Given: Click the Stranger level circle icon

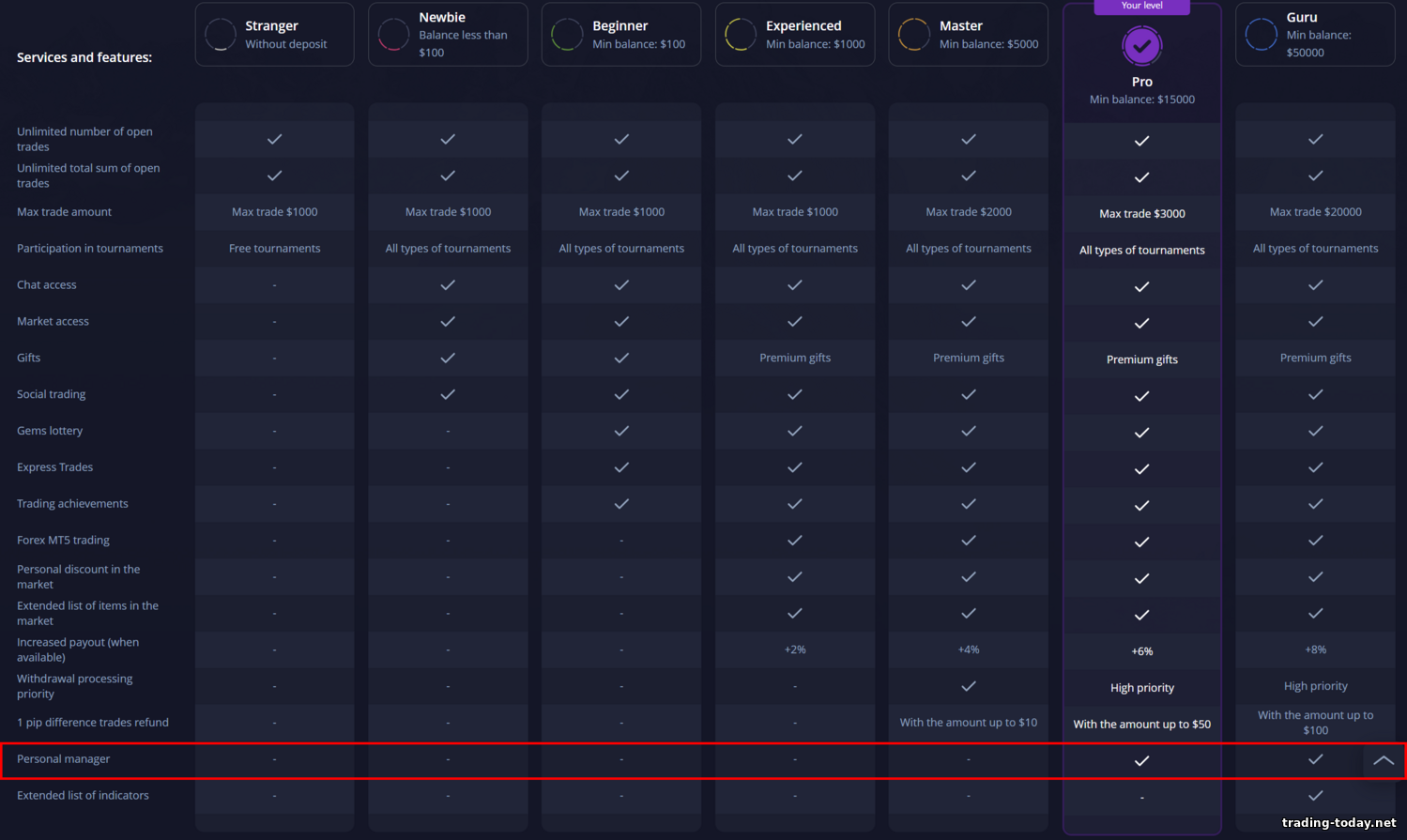Looking at the screenshot, I should click(x=220, y=35).
